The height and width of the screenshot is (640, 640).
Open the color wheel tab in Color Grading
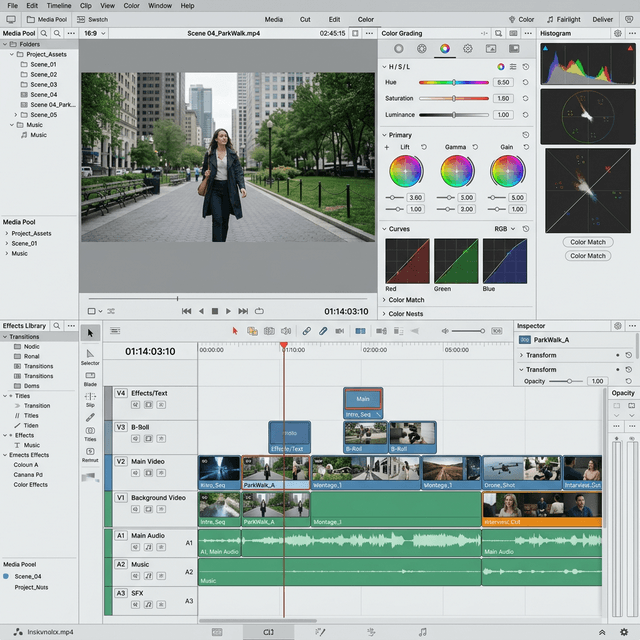445,49
